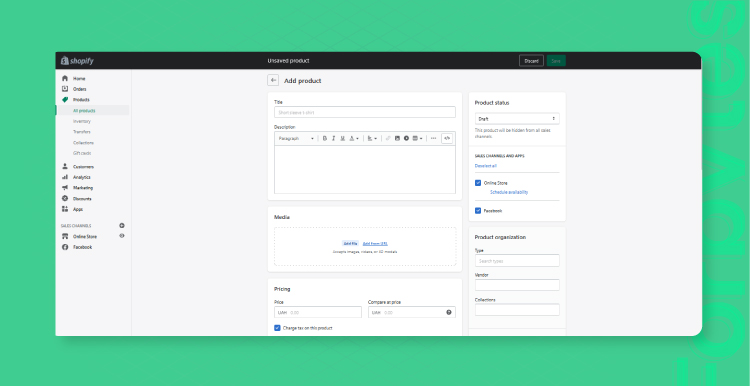The width and height of the screenshot is (750, 386).
Task: Click the Discard button
Action: point(531,61)
